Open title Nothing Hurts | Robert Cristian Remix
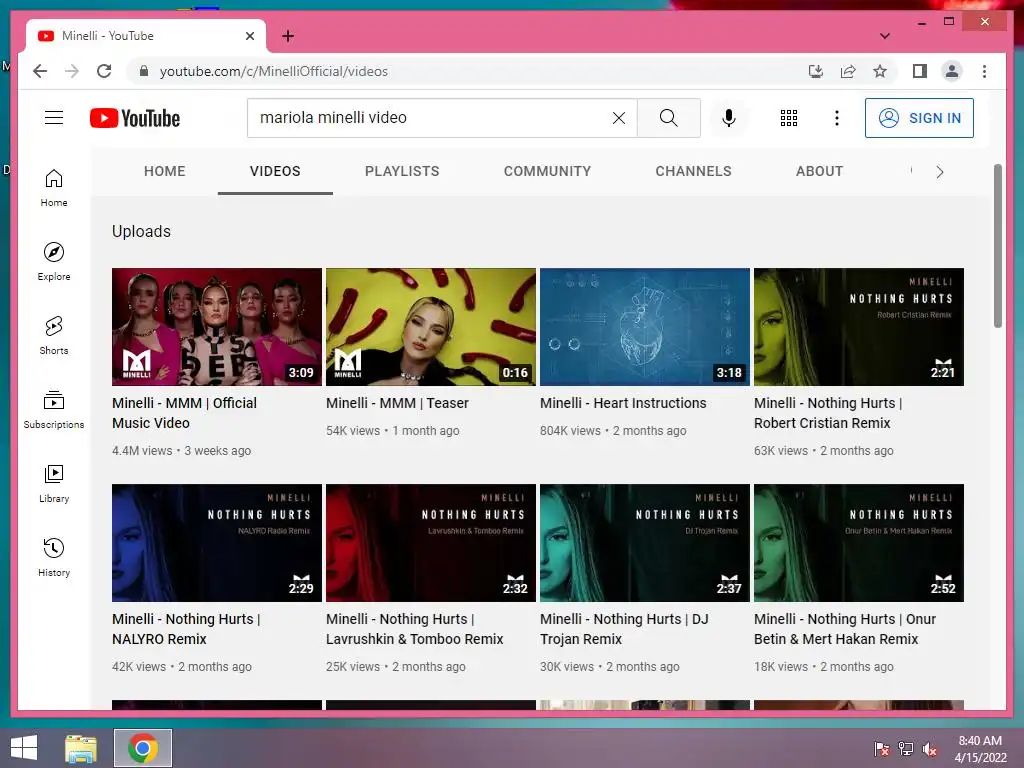Image resolution: width=1024 pixels, height=768 pixels. 828,413
